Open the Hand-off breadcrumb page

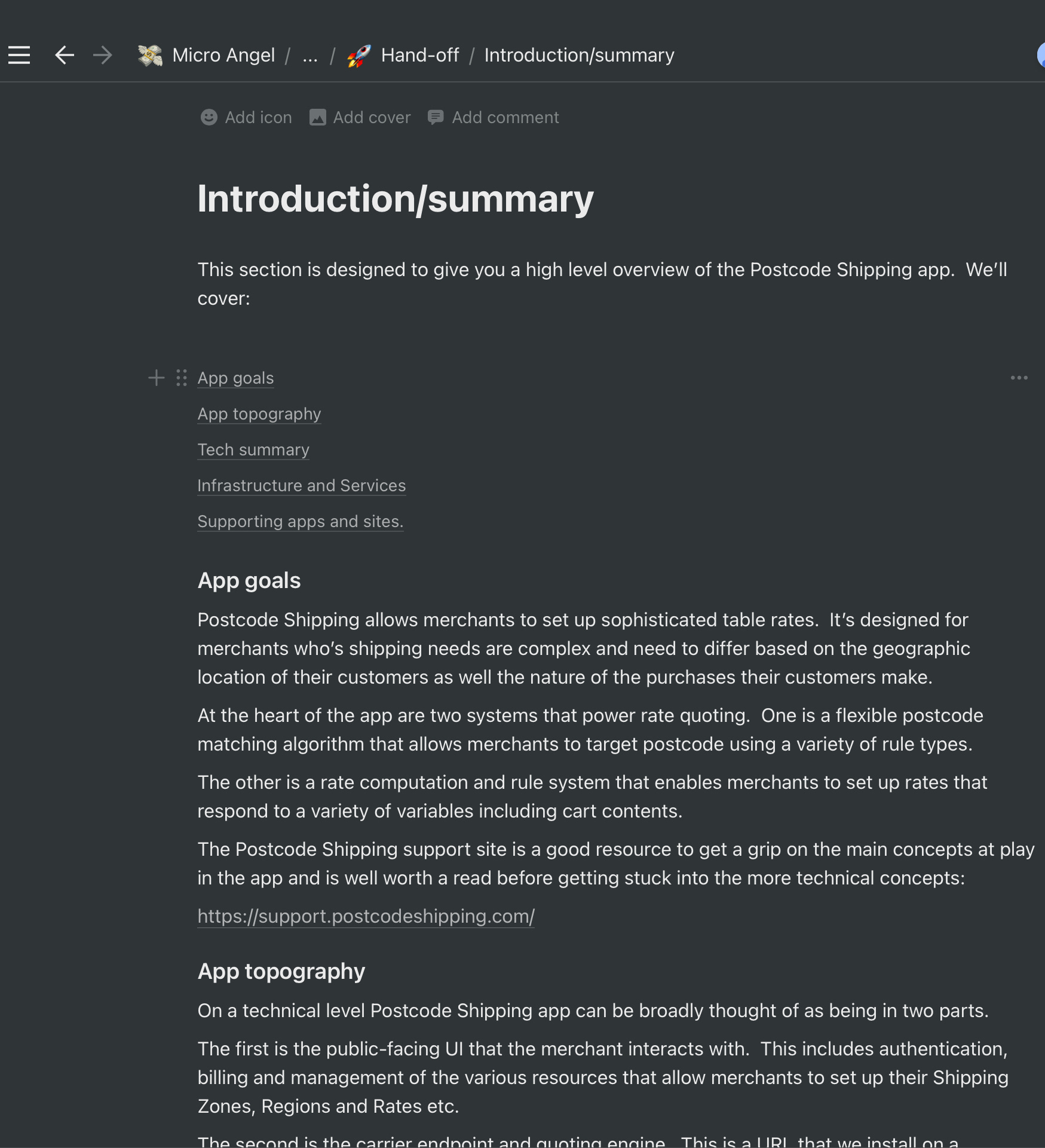point(420,55)
